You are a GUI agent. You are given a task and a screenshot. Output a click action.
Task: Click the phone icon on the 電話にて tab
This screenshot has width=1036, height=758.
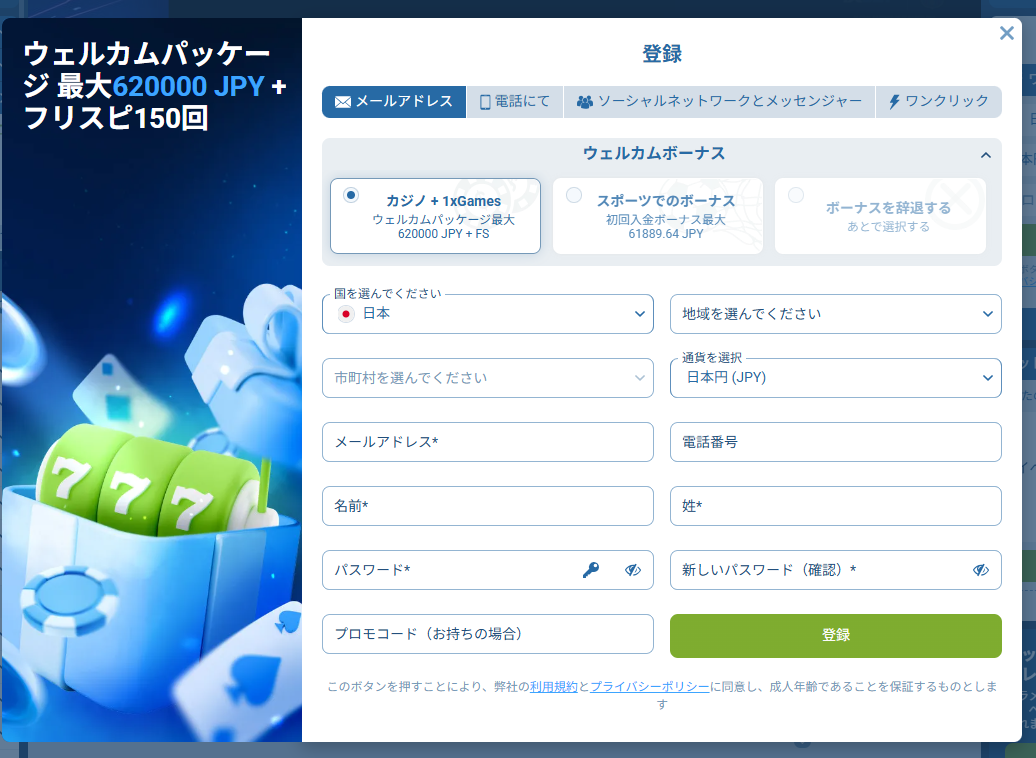tap(485, 102)
